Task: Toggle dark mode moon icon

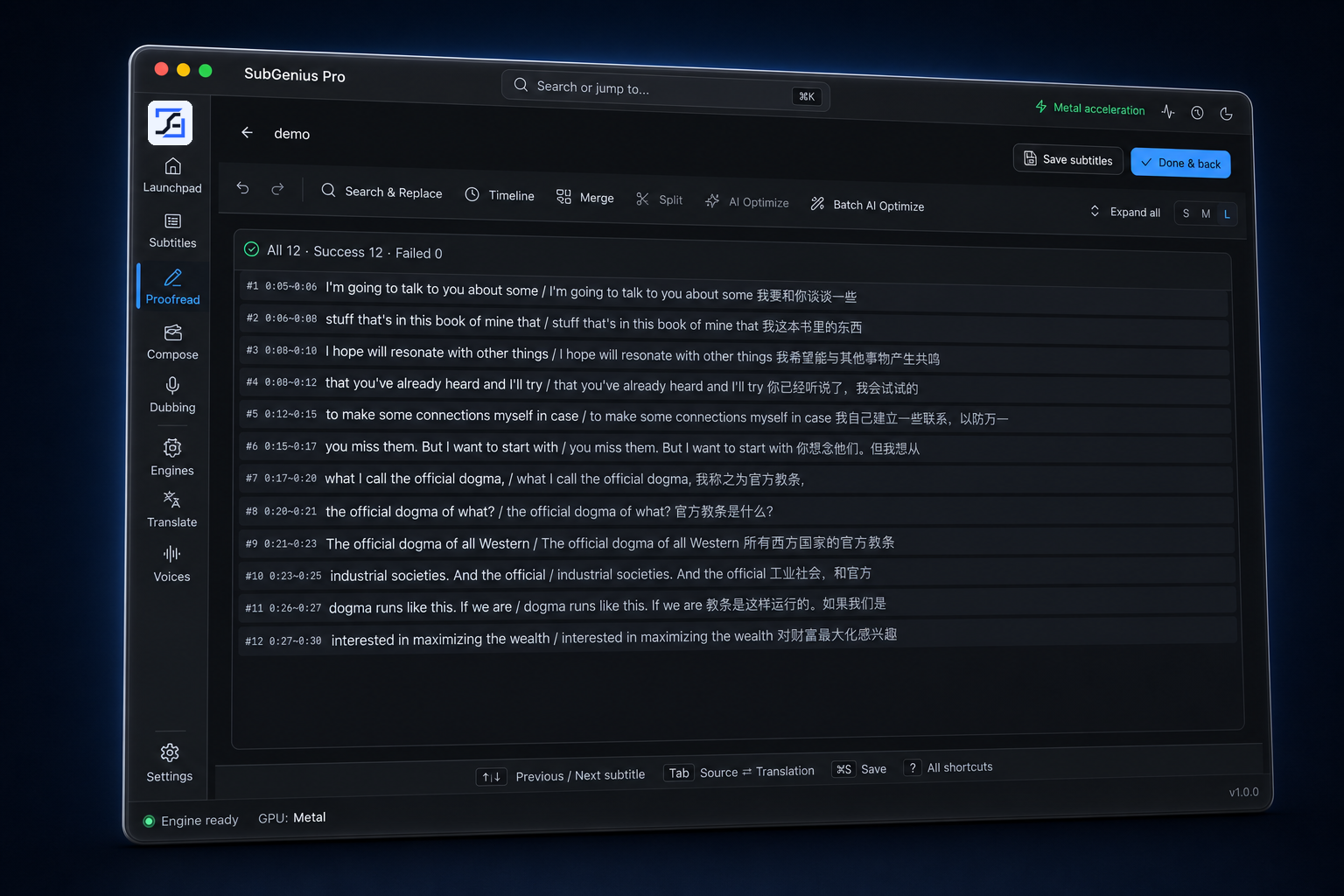Action: click(1226, 114)
